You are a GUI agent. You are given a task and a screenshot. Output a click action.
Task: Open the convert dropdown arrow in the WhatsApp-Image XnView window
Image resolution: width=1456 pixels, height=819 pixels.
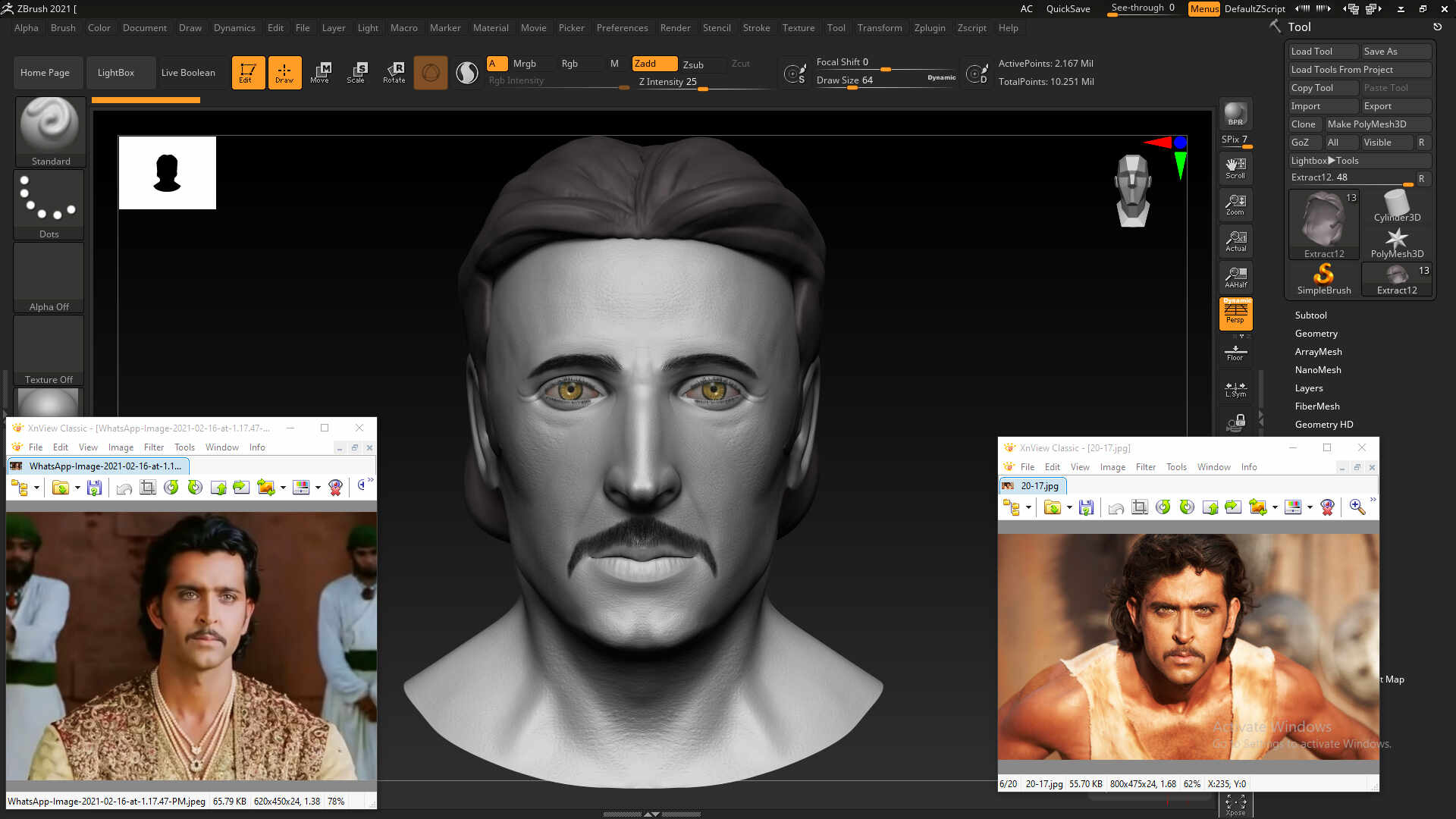click(x=283, y=488)
